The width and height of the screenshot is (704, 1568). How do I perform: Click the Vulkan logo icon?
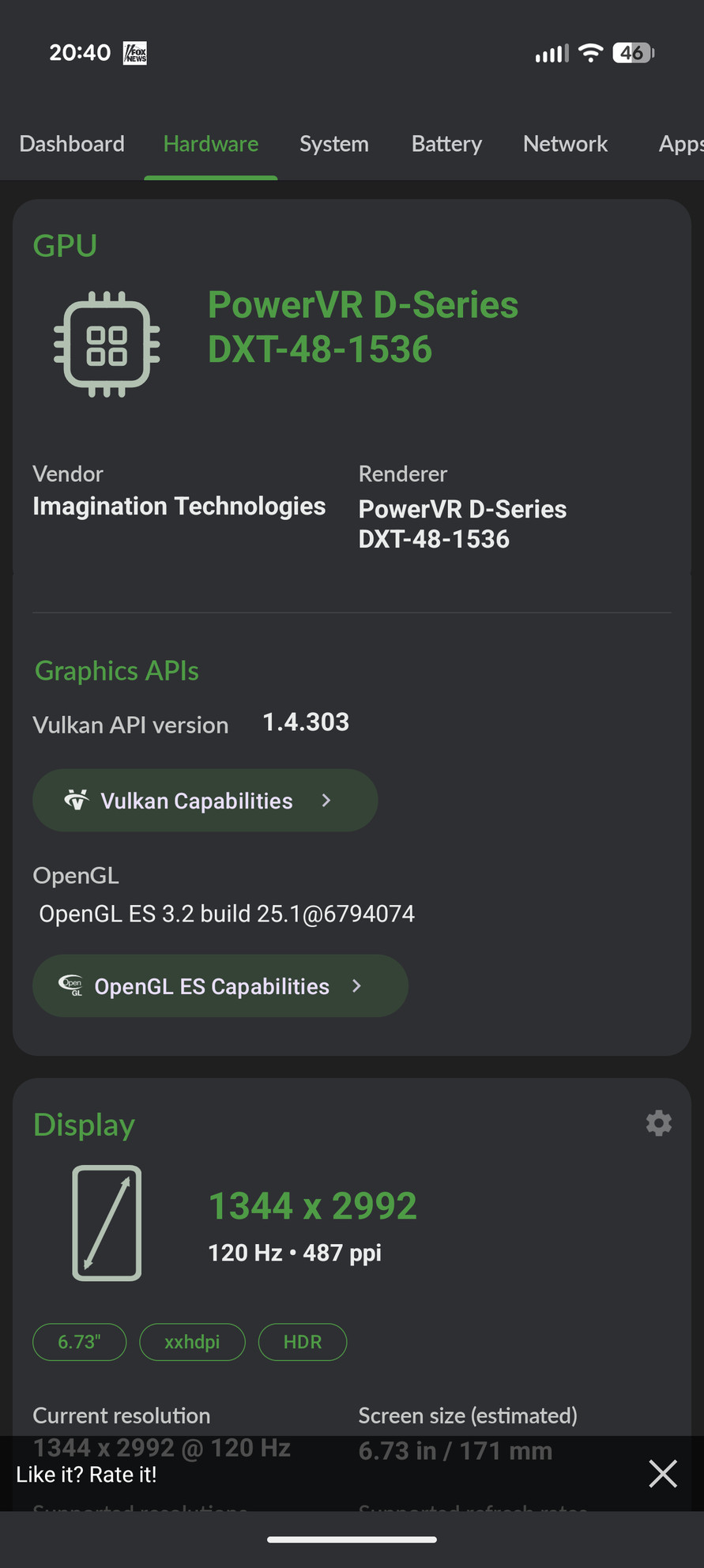pos(77,800)
